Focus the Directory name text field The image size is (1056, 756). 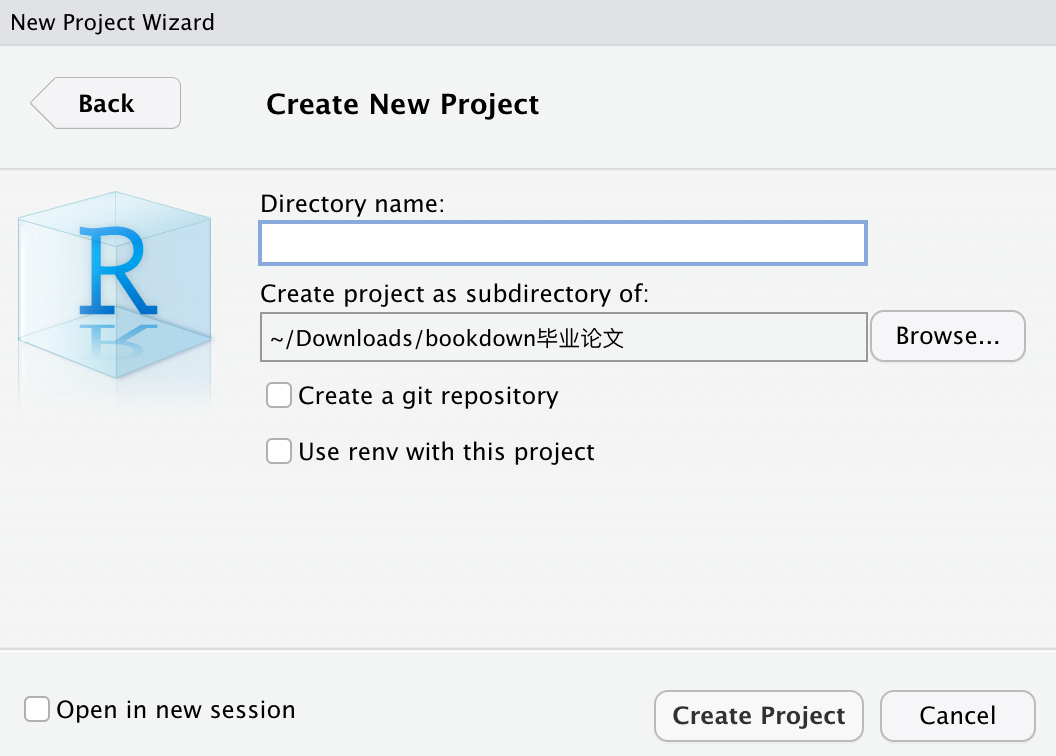pos(563,243)
